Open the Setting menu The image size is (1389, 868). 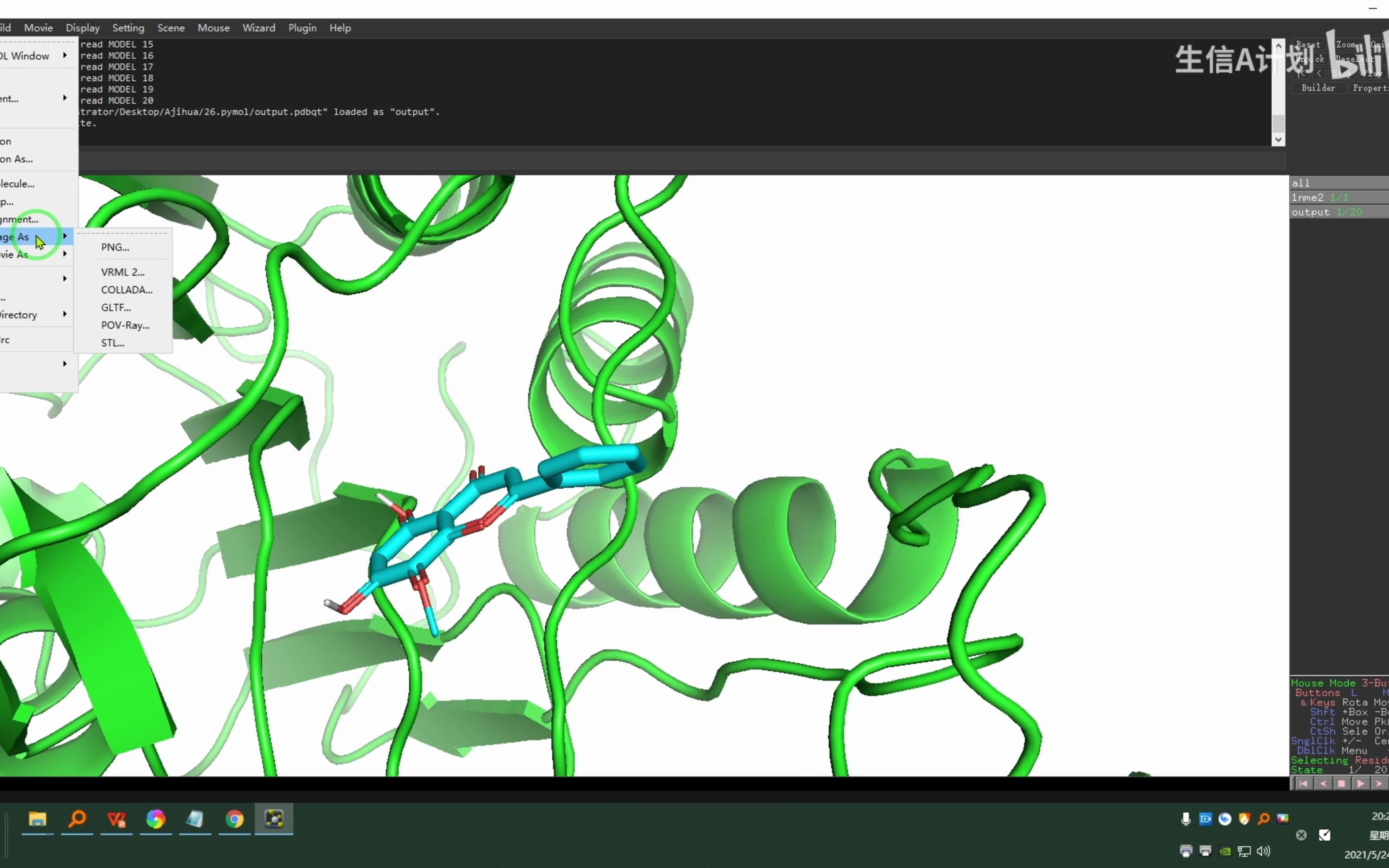(x=128, y=28)
